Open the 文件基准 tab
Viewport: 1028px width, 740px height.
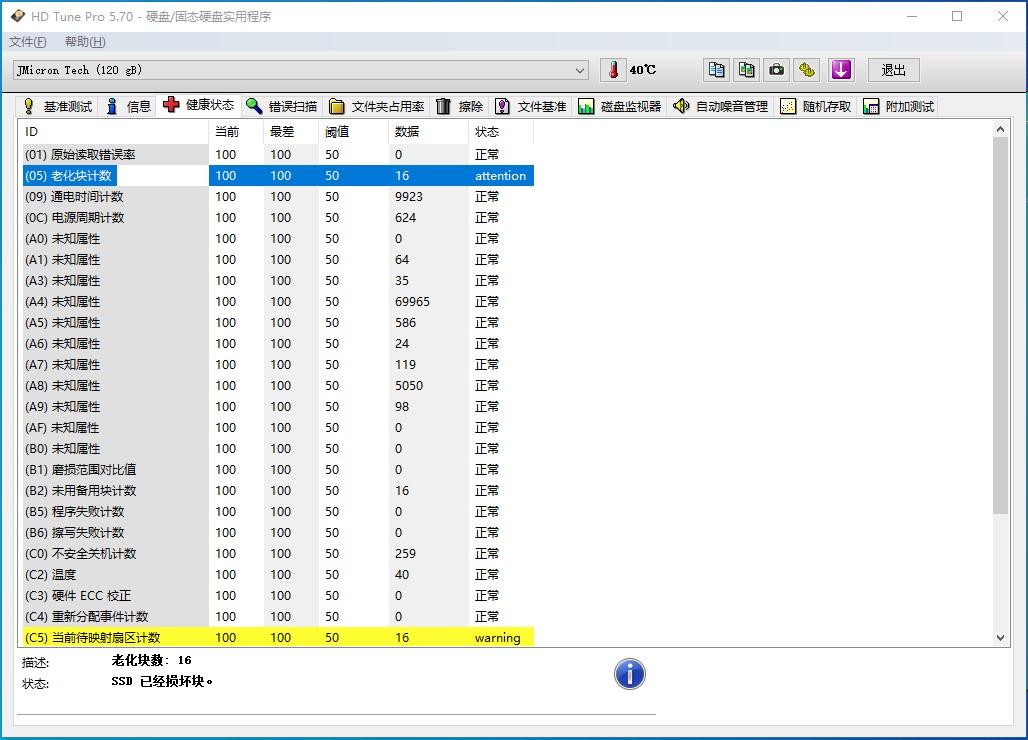pyautogui.click(x=531, y=106)
